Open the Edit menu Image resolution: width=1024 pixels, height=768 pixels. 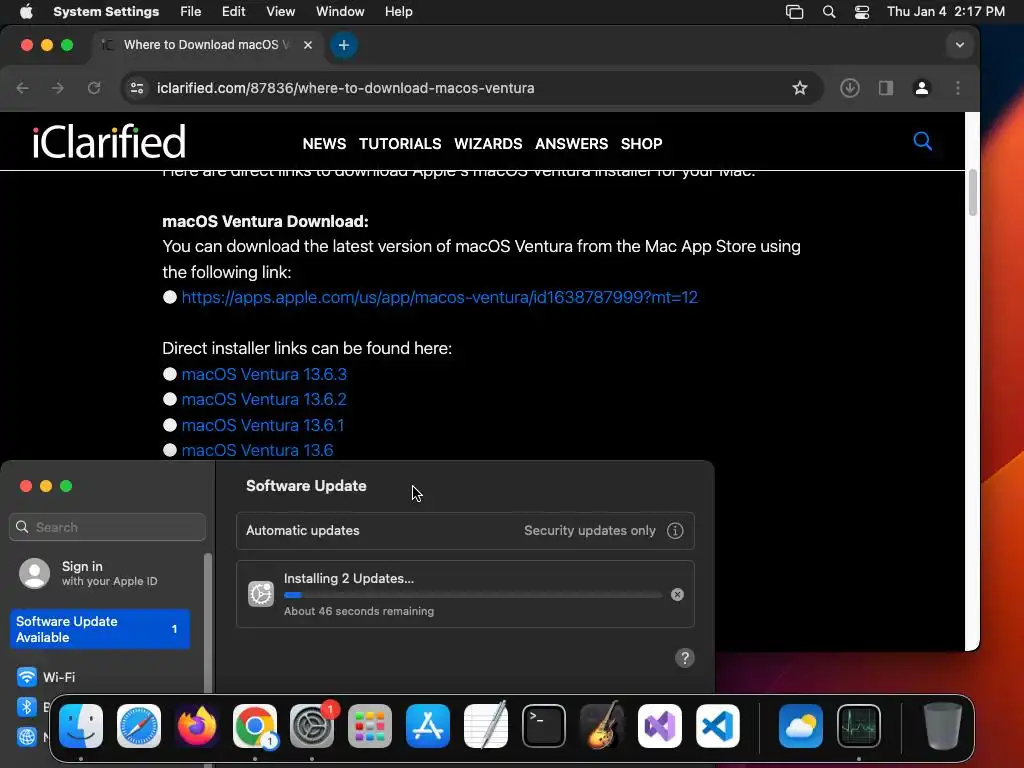pyautogui.click(x=233, y=11)
